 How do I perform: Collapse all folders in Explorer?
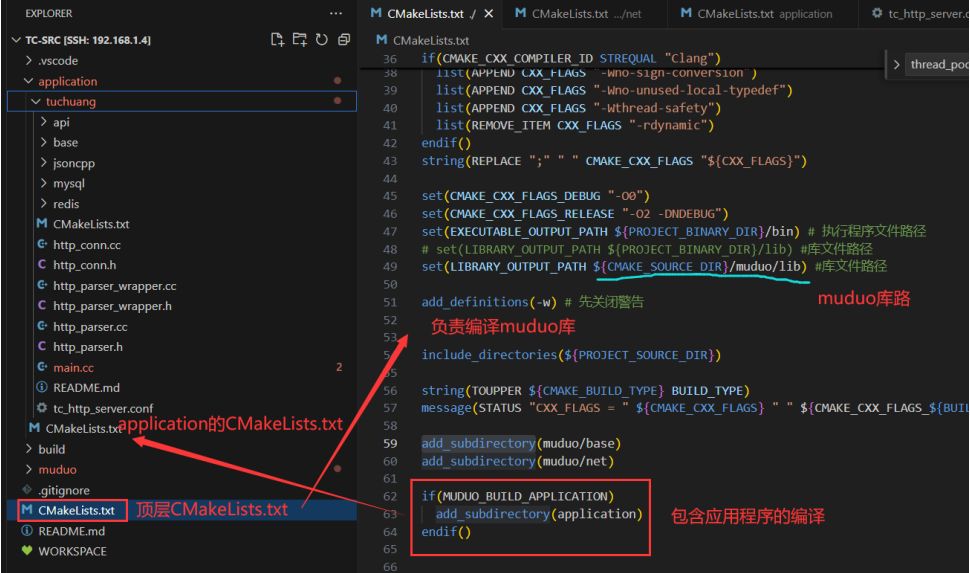tap(344, 40)
